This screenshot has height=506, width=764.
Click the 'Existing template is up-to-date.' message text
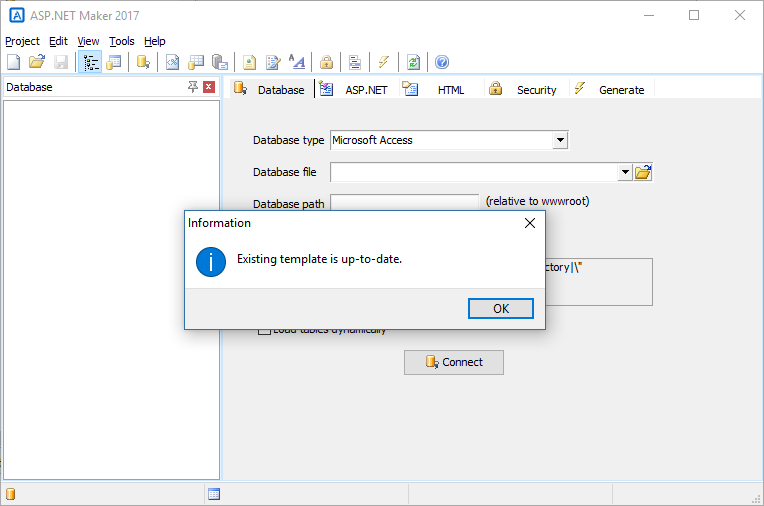point(320,259)
